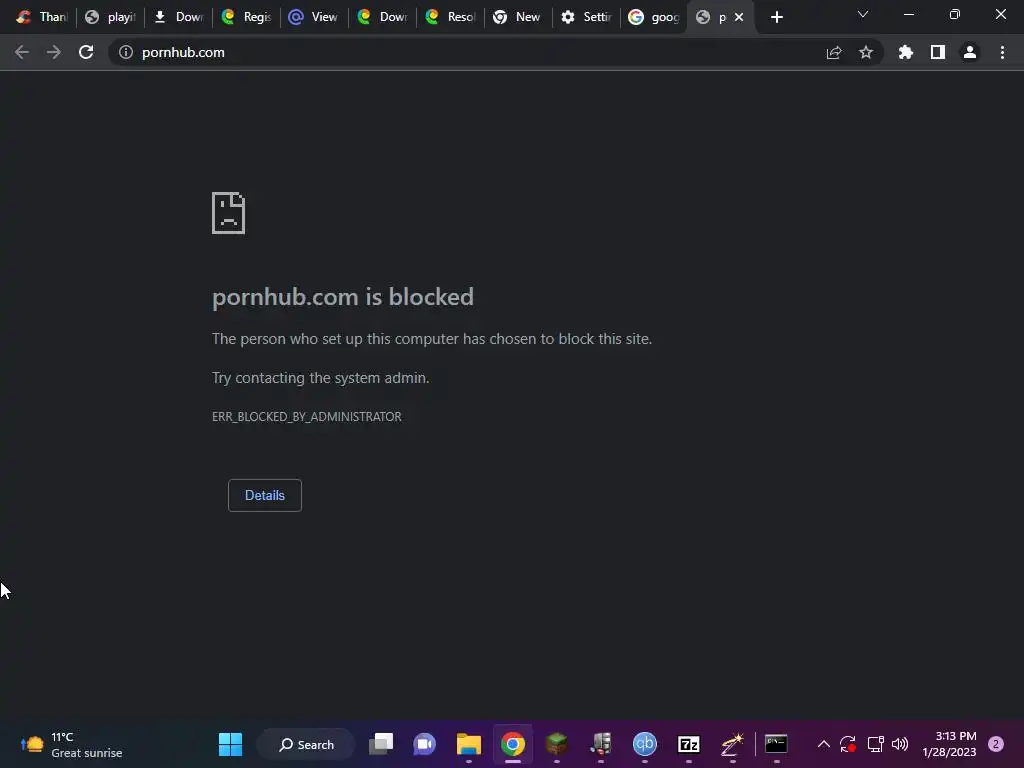Open the magic wand taskbar app
The height and width of the screenshot is (768, 1024).
pos(732,744)
